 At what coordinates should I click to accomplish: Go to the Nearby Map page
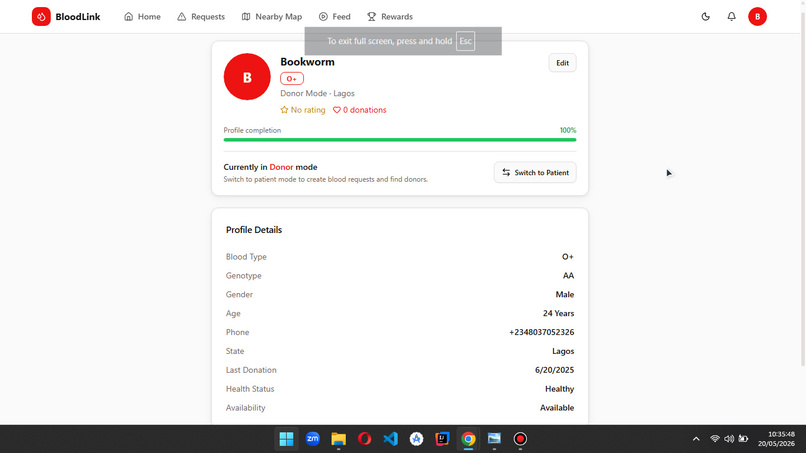click(272, 16)
